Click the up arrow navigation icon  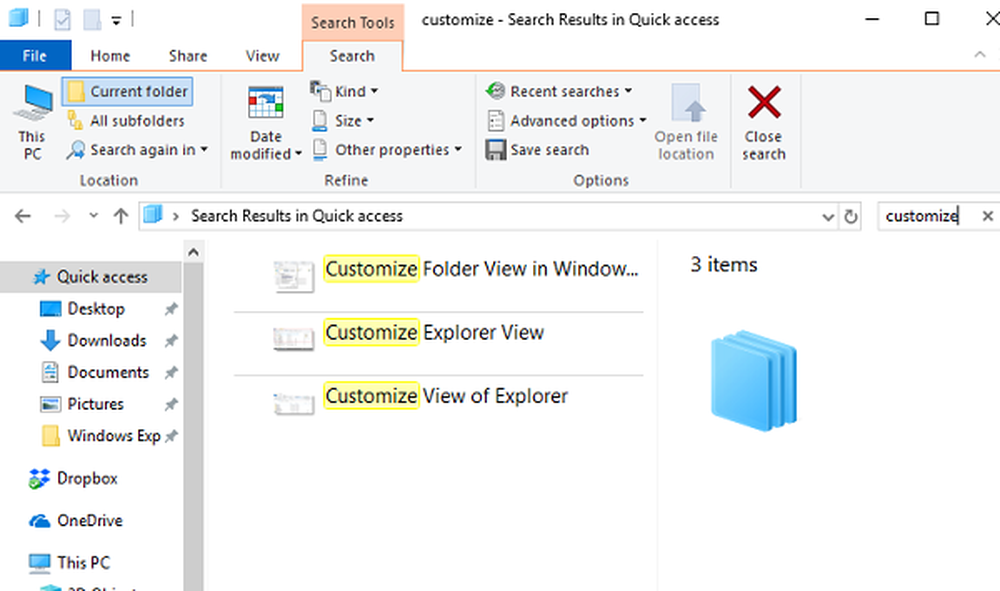pyautogui.click(x=121, y=216)
